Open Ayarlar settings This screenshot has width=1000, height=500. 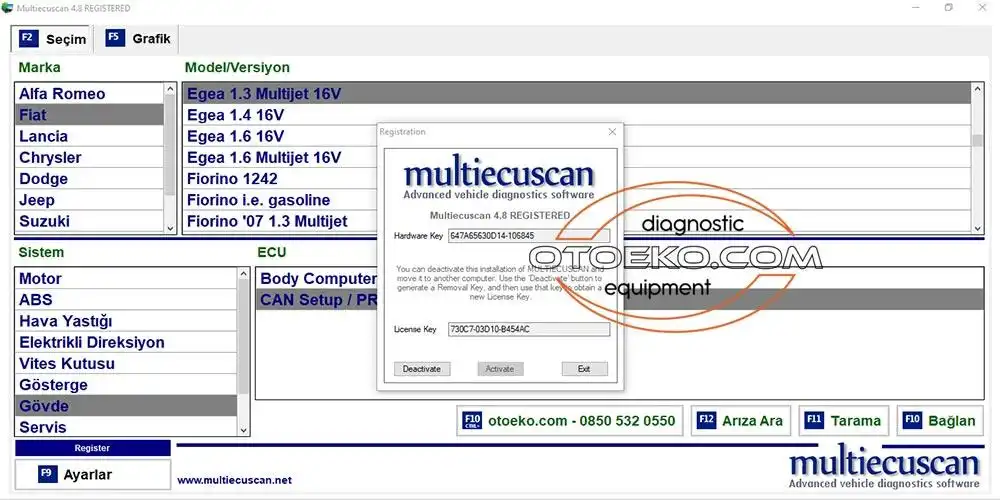[x=92, y=474]
